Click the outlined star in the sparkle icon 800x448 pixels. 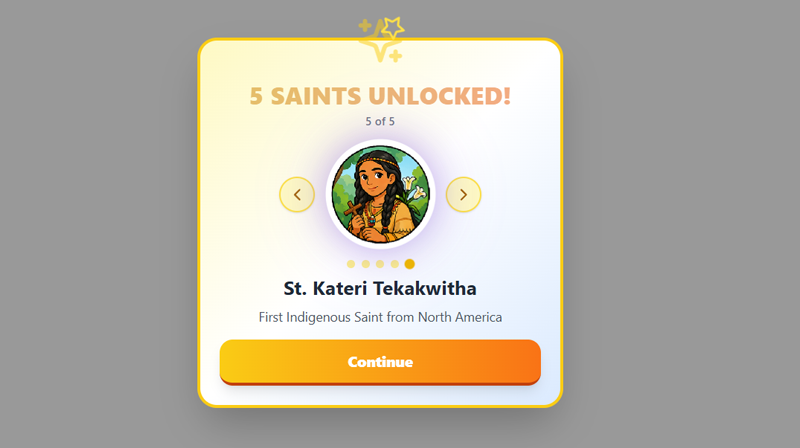(x=393, y=27)
